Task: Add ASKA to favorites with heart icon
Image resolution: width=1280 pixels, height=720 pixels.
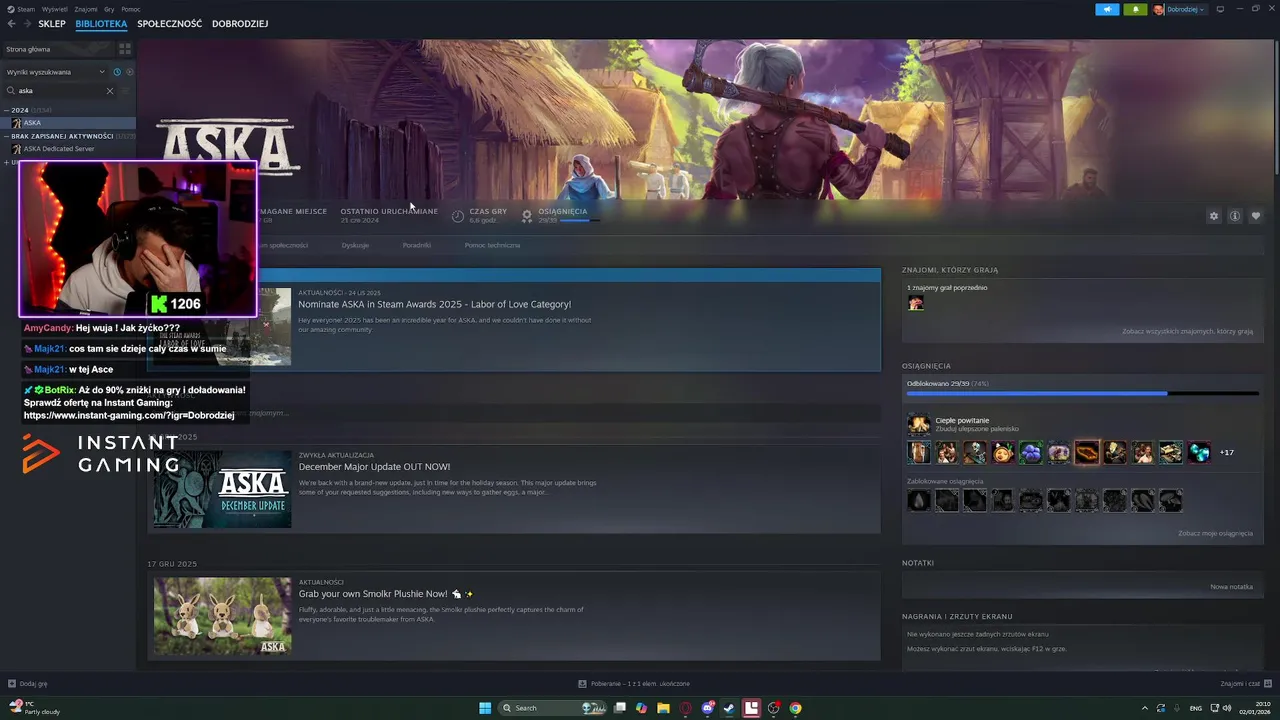Action: click(x=1256, y=216)
